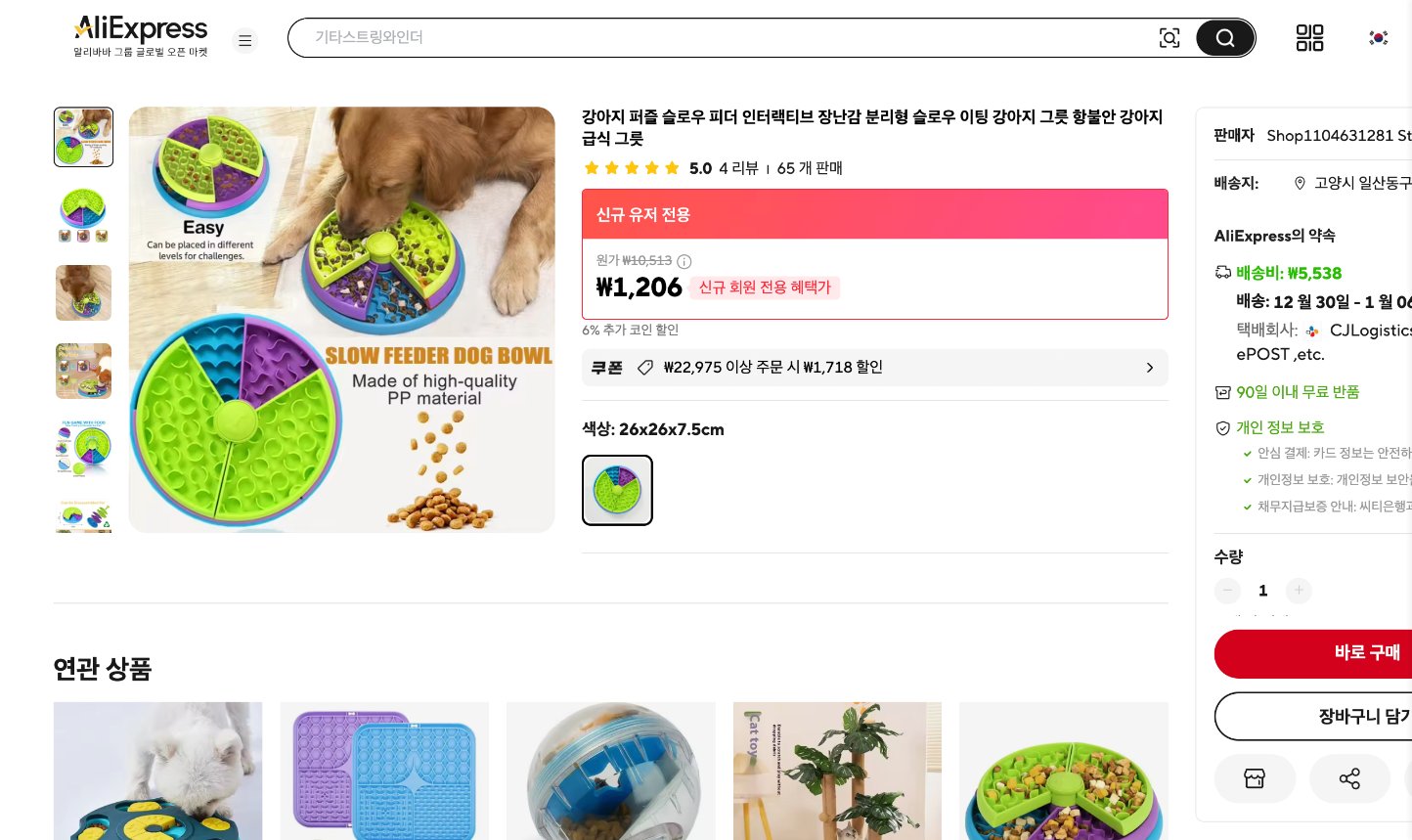Click the info icon beside the original price
Viewport: 1412px width, 840px height.
point(684,261)
